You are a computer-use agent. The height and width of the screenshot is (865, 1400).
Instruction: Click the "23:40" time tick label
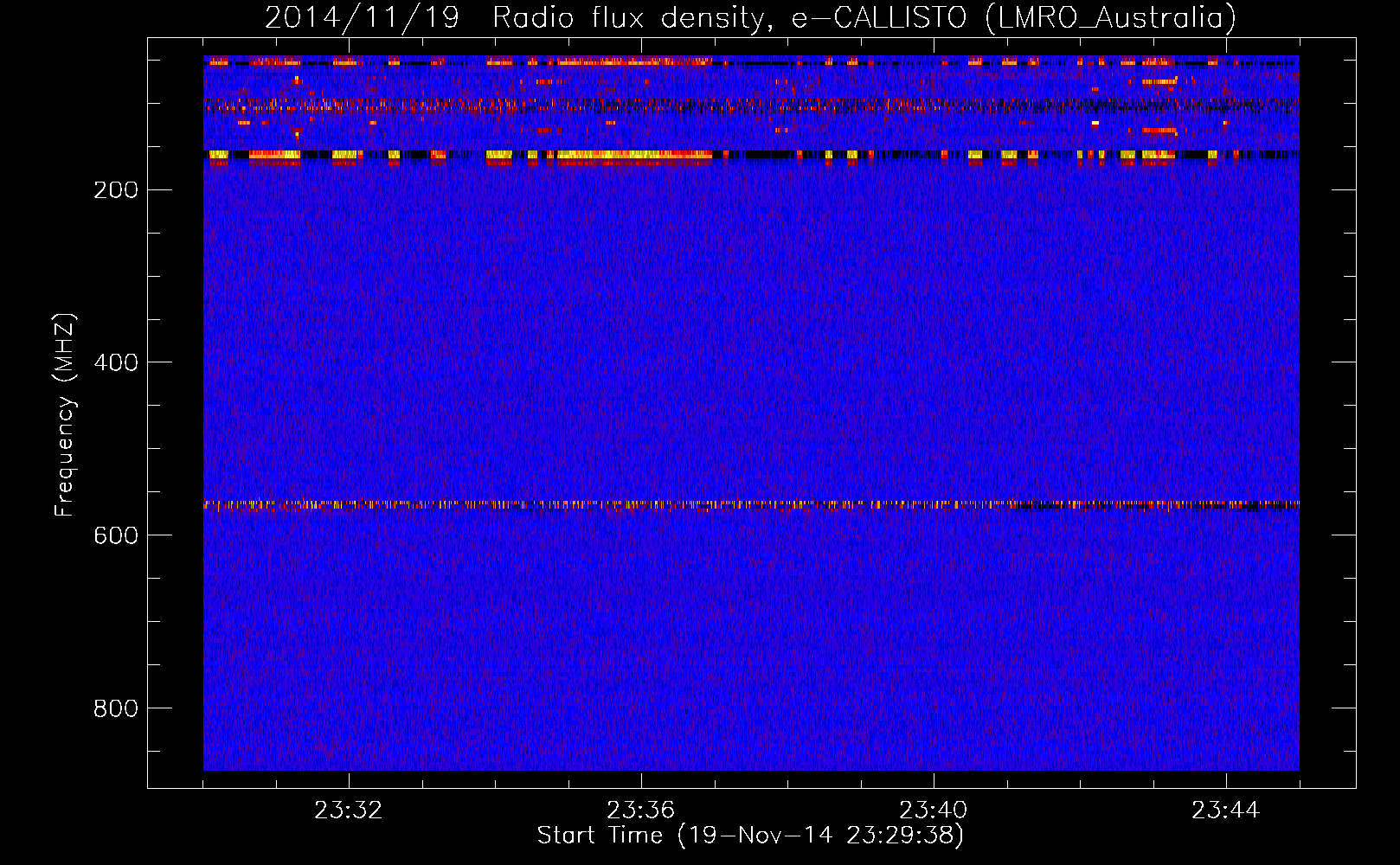pyautogui.click(x=934, y=811)
